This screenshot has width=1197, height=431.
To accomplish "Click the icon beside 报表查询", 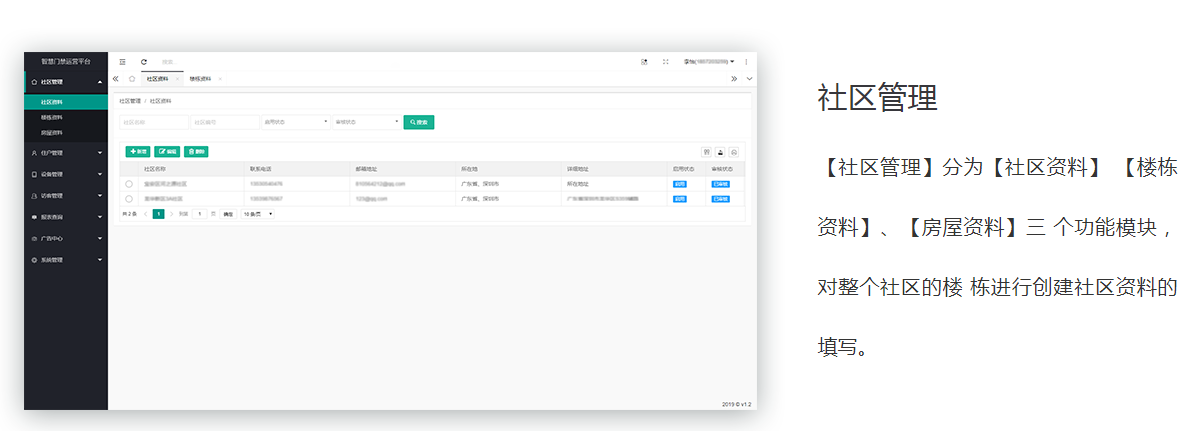I will 34,217.
